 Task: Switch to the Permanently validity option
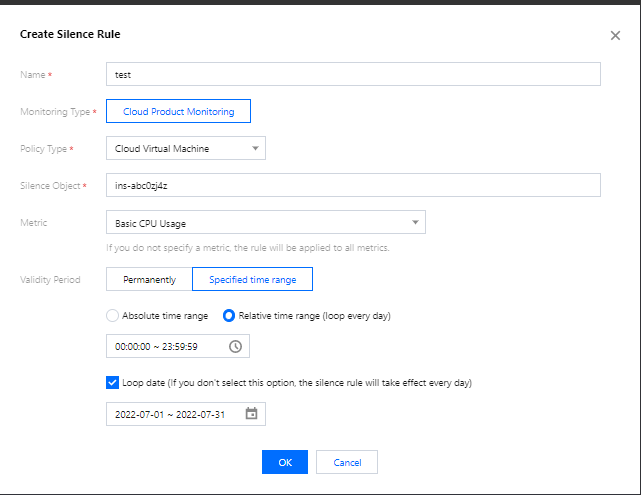[x=149, y=280]
